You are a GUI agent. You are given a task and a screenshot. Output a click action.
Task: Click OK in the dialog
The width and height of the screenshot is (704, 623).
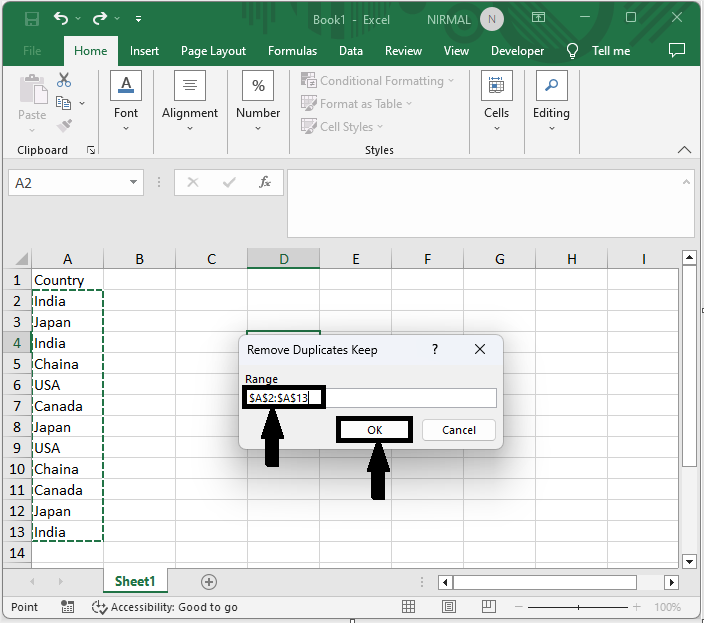(374, 430)
